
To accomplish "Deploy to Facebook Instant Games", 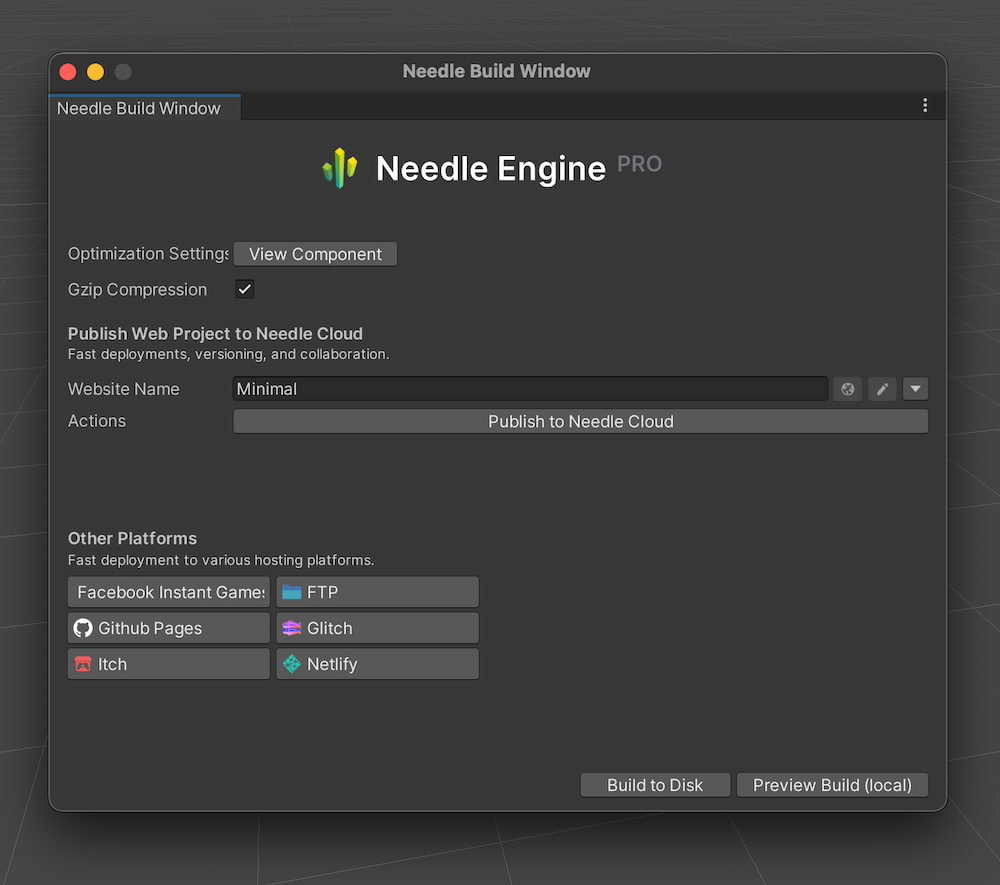I will [x=168, y=591].
